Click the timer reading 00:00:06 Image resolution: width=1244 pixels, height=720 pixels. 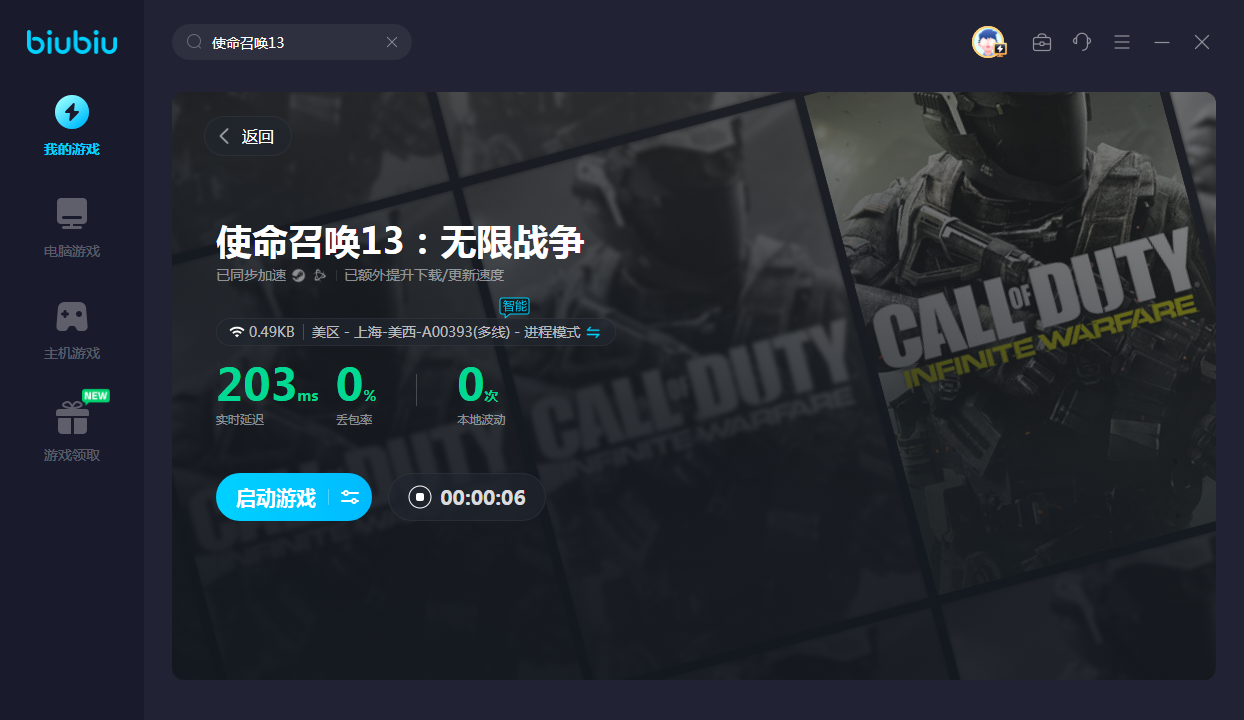[x=483, y=498]
